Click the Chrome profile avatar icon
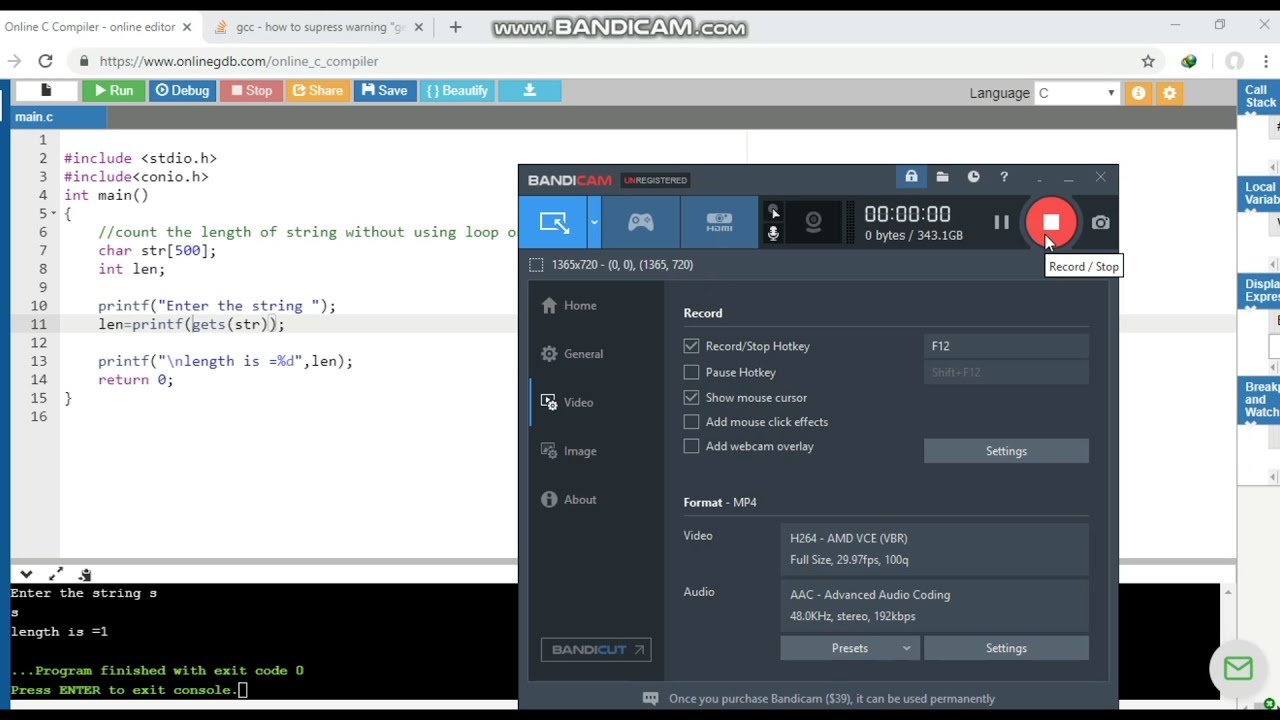This screenshot has height=720, width=1280. tap(1234, 61)
